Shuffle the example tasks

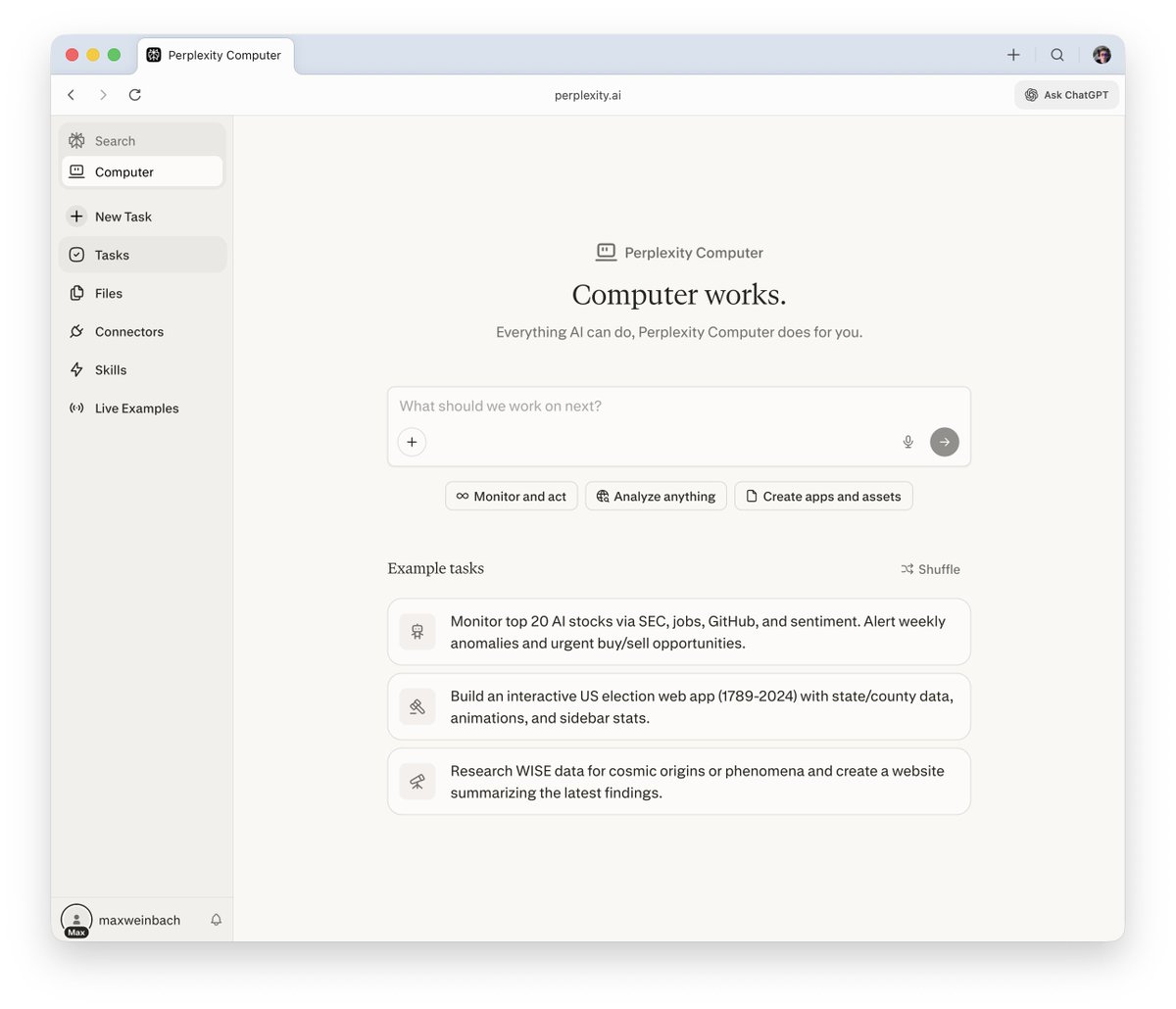pos(930,569)
